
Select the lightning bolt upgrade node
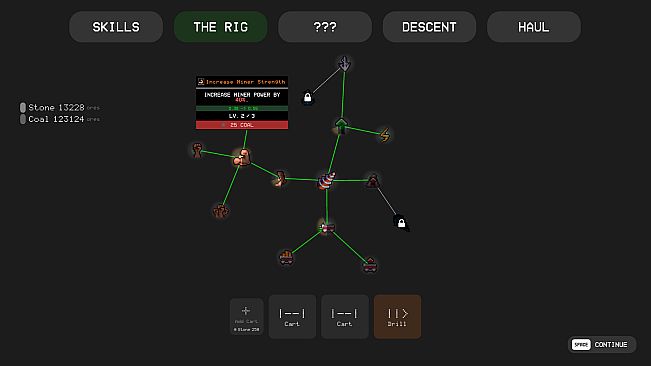385,135
